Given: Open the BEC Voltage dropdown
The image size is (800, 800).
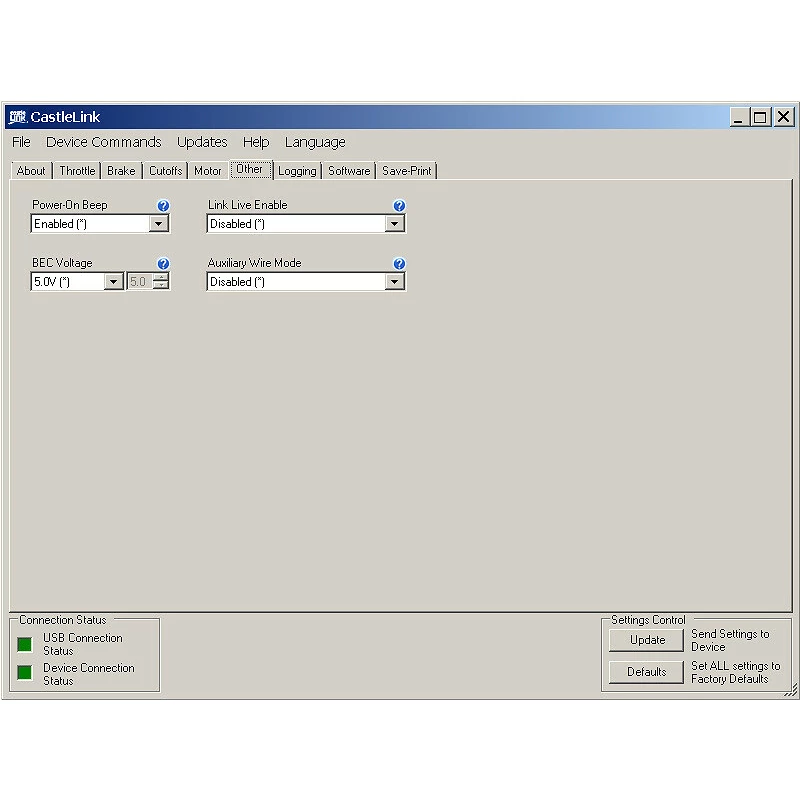Looking at the screenshot, I should pos(114,282).
